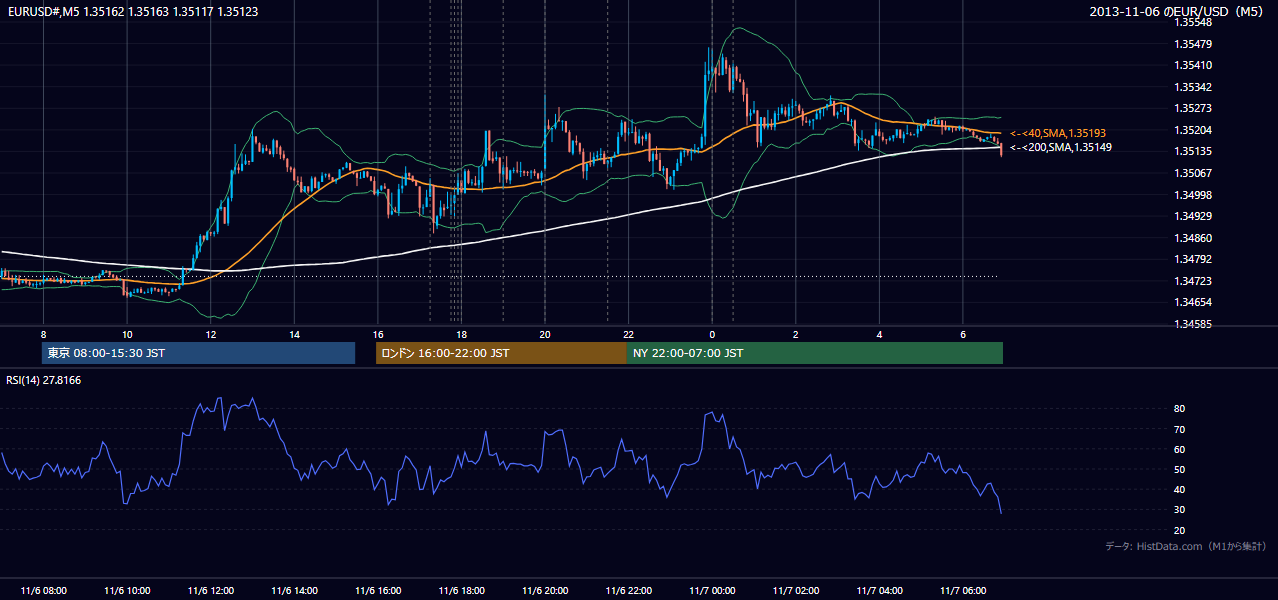
Task: Click price level 1.34929 on axis
Action: [1193, 216]
